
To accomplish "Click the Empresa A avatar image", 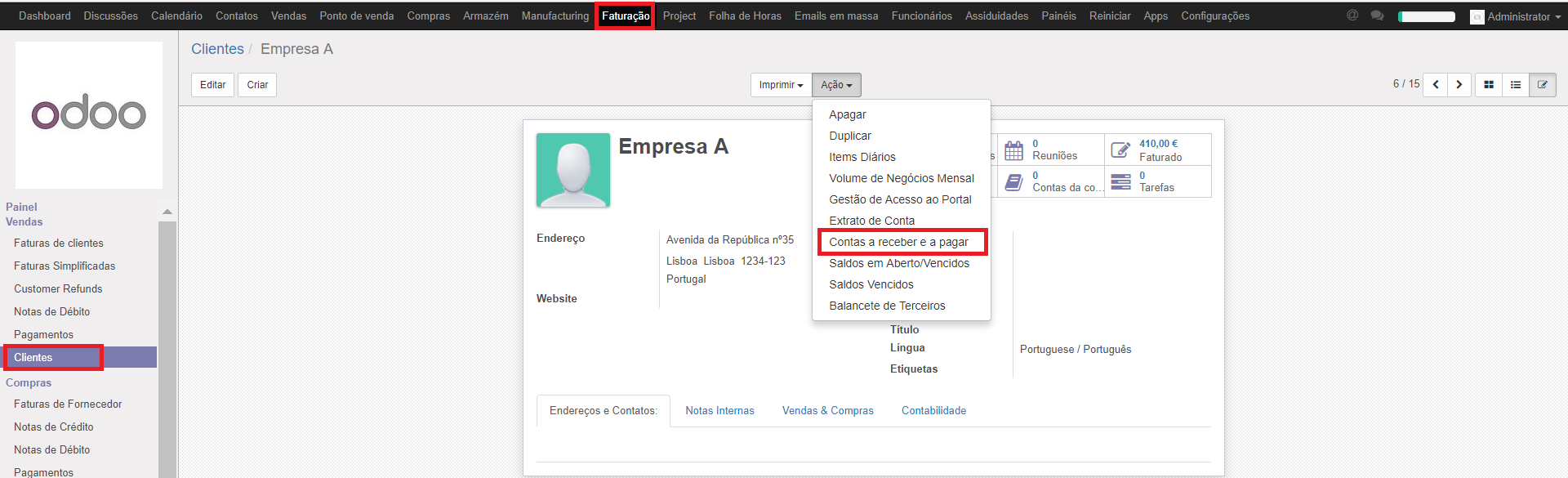I will click(x=573, y=170).
